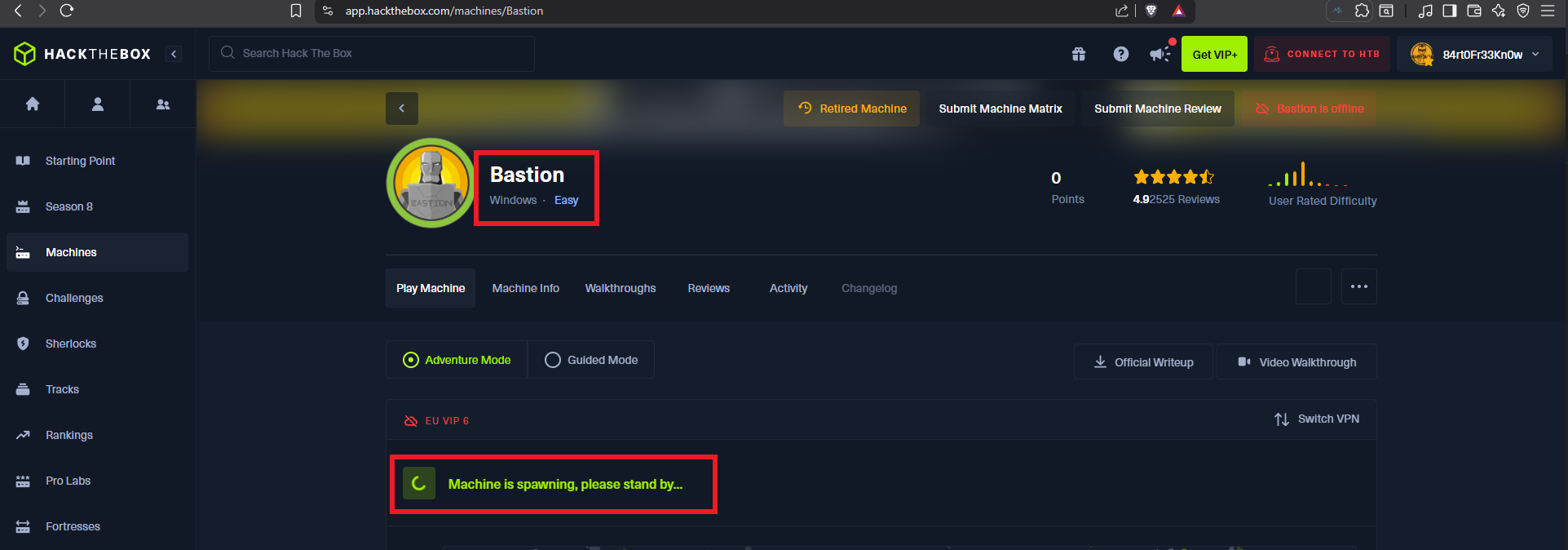
Task: Open the browser extensions puzzle icon
Action: click(x=1362, y=11)
